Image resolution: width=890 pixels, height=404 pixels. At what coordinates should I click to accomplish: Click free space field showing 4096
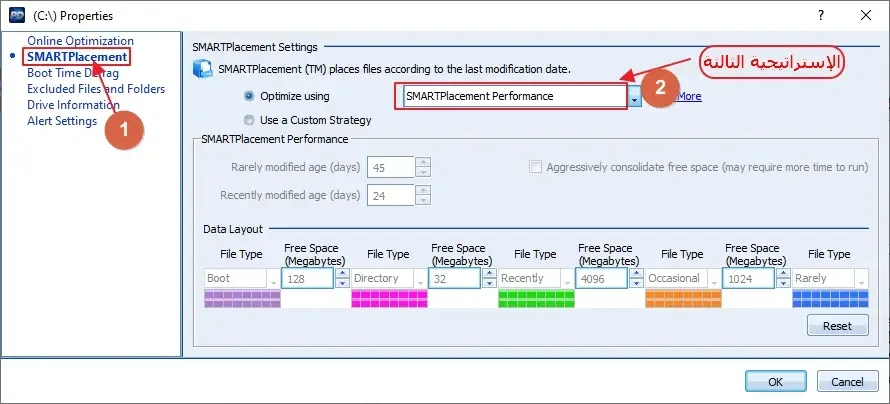(x=602, y=279)
